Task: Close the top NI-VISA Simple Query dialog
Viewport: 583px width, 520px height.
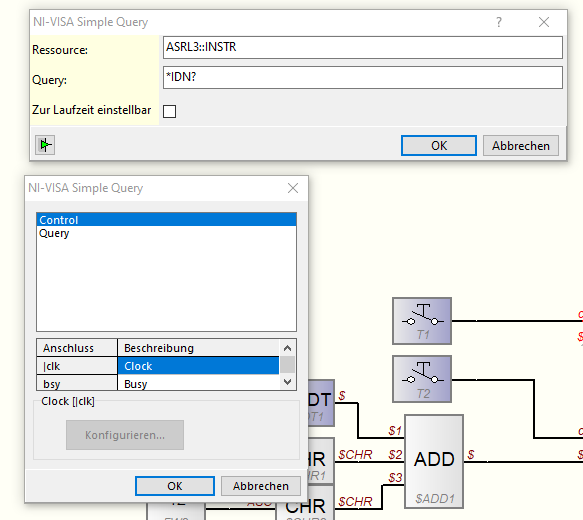Action: (x=544, y=22)
